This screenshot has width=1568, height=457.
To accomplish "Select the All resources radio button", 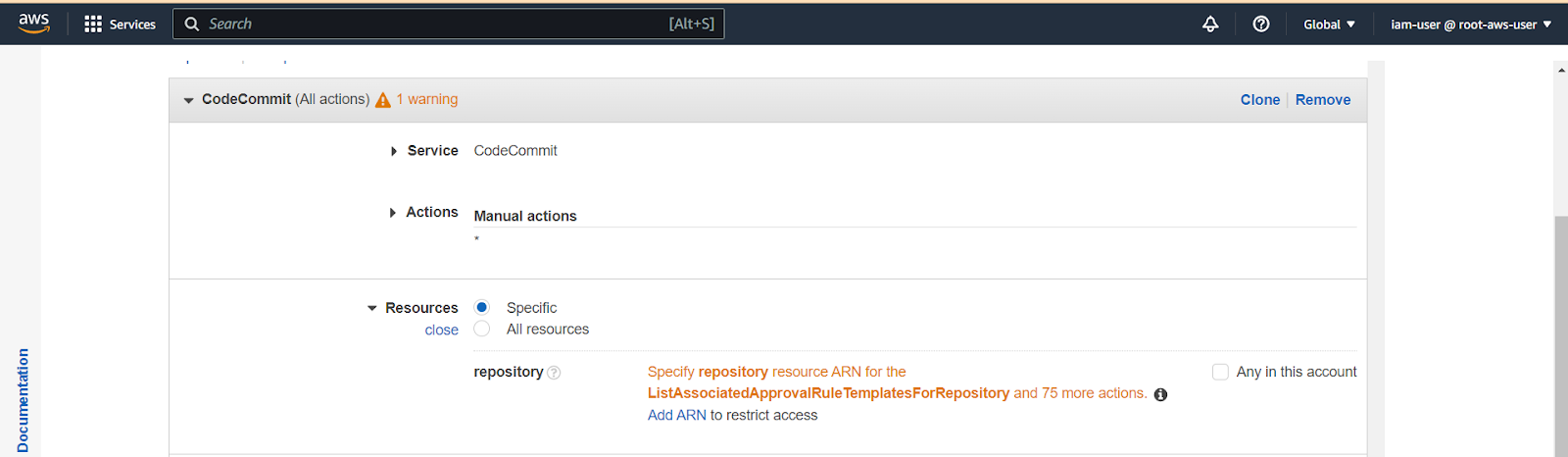I will (481, 329).
